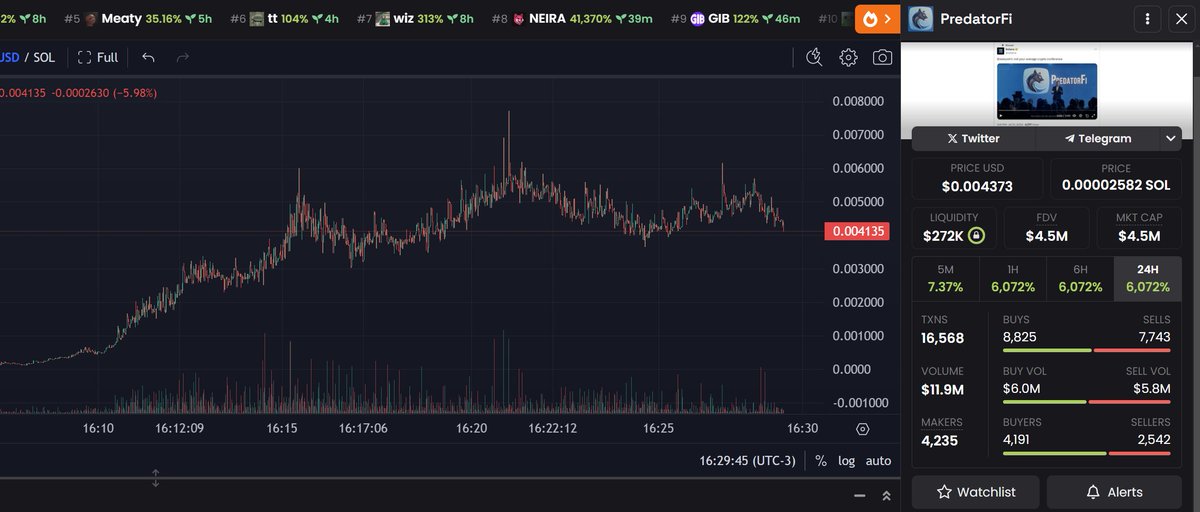
Task: Toggle log scale on the chart
Action: tap(847, 461)
